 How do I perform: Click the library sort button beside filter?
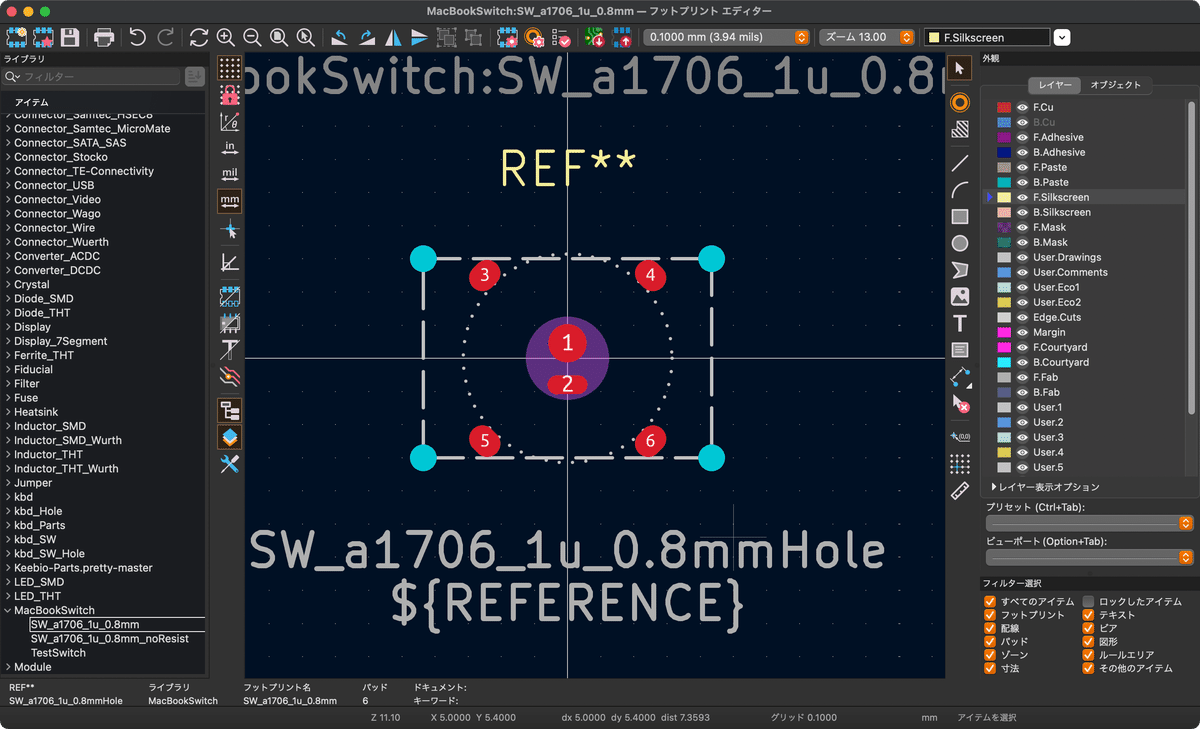195,76
